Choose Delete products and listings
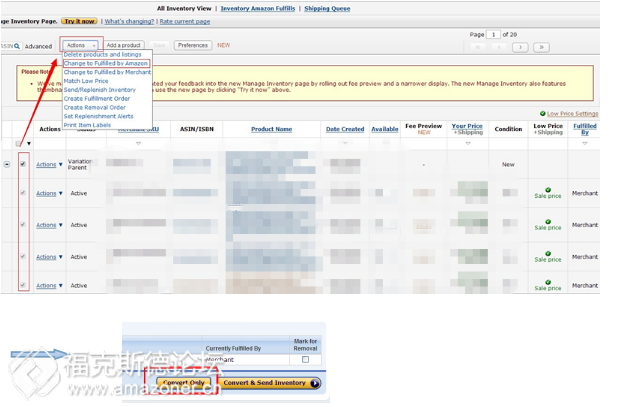 point(103,55)
